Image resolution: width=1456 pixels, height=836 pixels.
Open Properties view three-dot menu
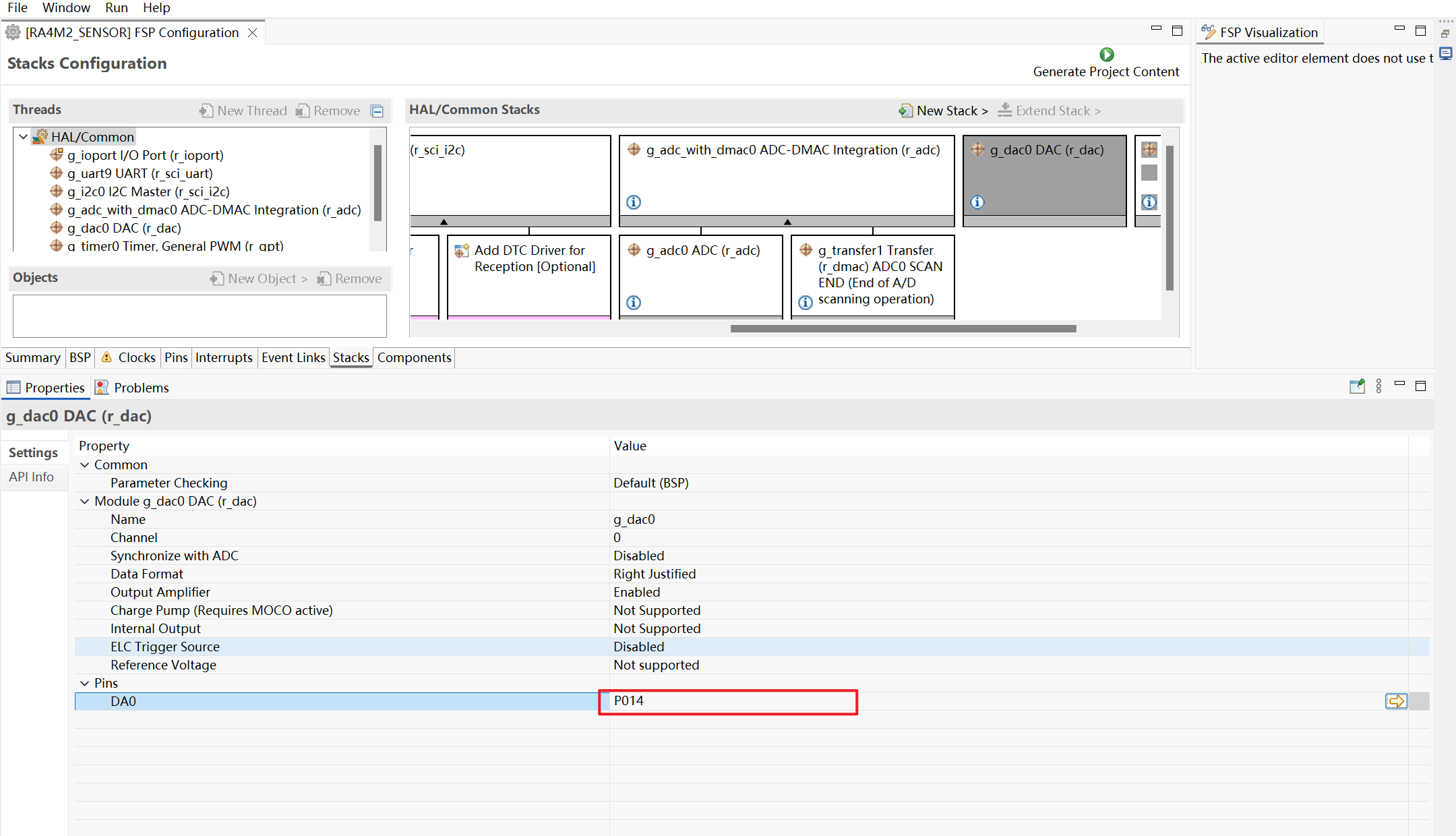click(x=1378, y=386)
